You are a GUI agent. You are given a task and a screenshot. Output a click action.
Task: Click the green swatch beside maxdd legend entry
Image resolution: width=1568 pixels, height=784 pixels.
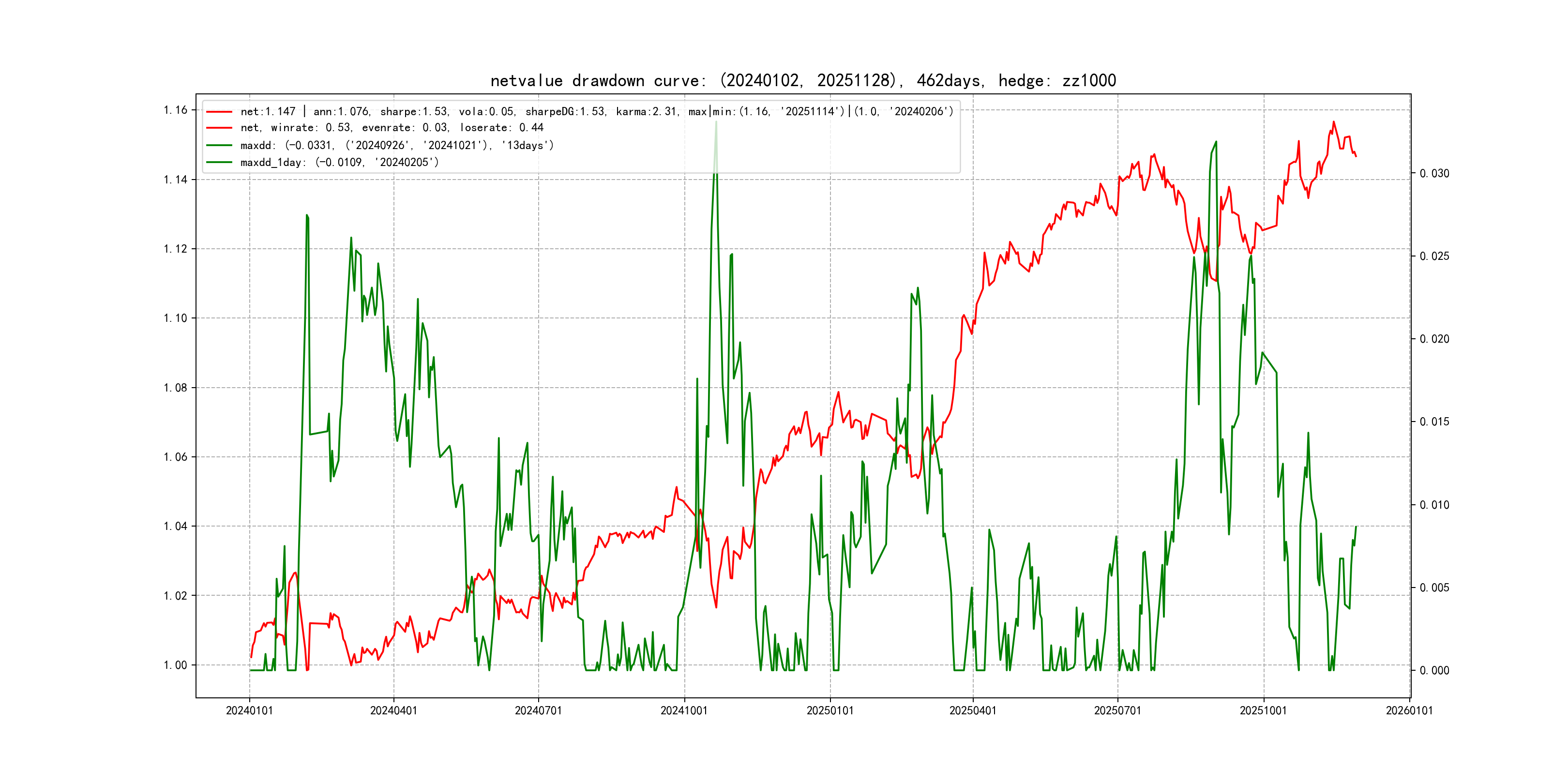click(x=219, y=145)
